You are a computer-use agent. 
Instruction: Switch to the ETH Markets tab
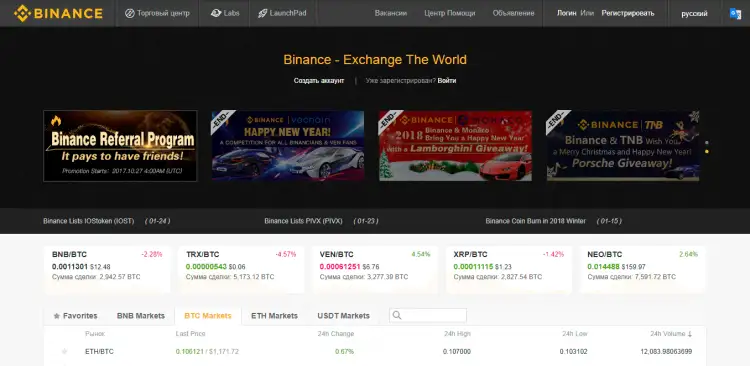point(274,316)
